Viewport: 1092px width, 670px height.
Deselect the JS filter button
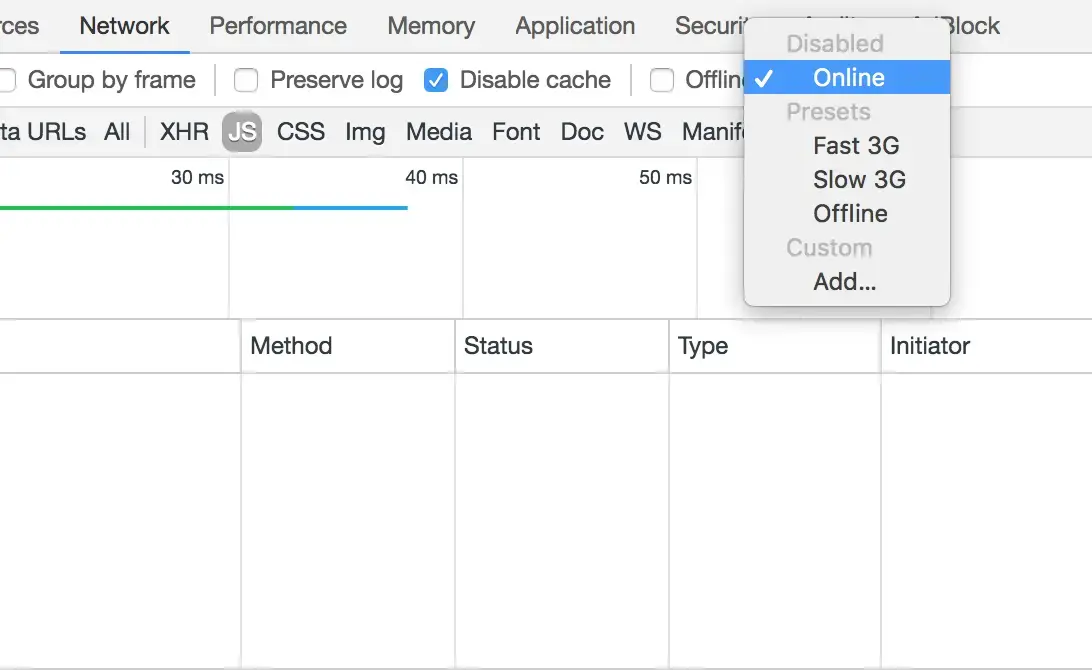[x=242, y=132]
